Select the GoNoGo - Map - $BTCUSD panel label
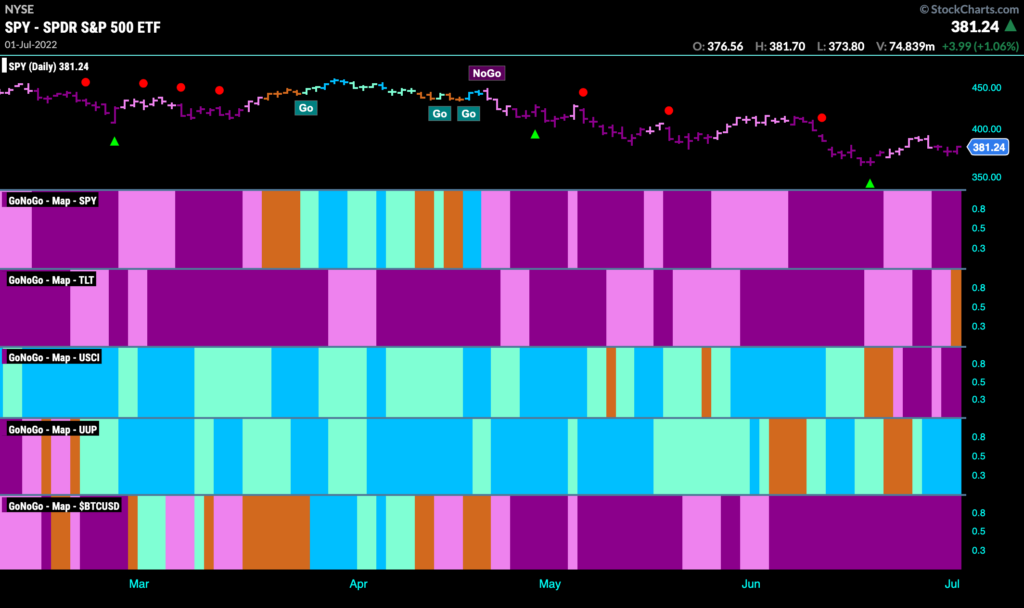The image size is (1024, 608). click(64, 505)
